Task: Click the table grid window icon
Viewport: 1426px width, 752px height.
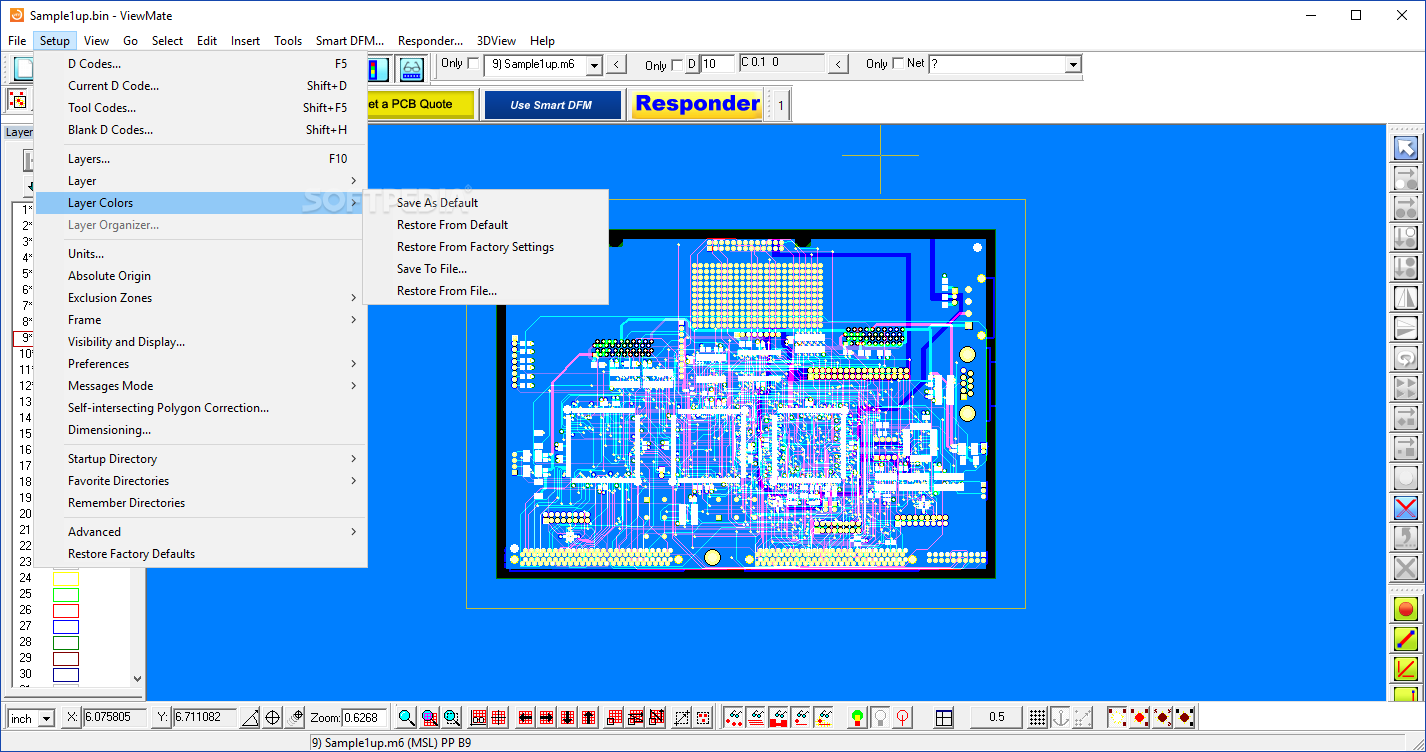Action: tap(944, 717)
